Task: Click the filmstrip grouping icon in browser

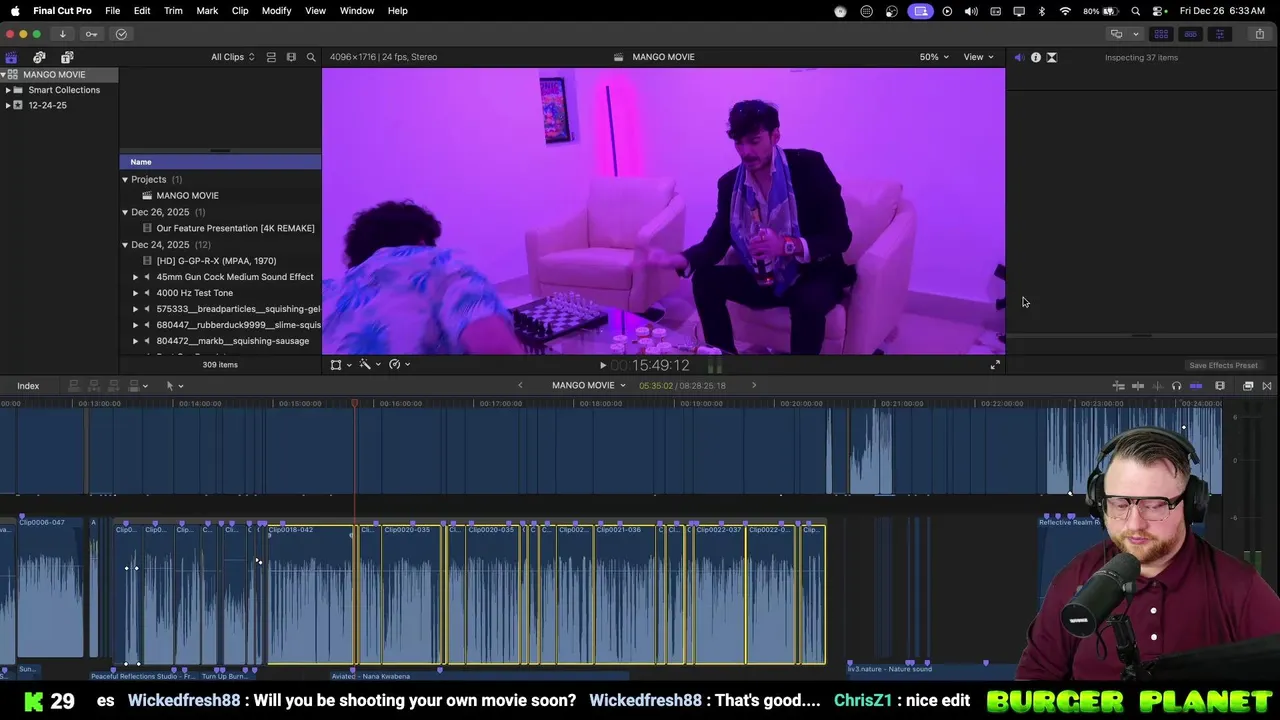Action: 291,57
